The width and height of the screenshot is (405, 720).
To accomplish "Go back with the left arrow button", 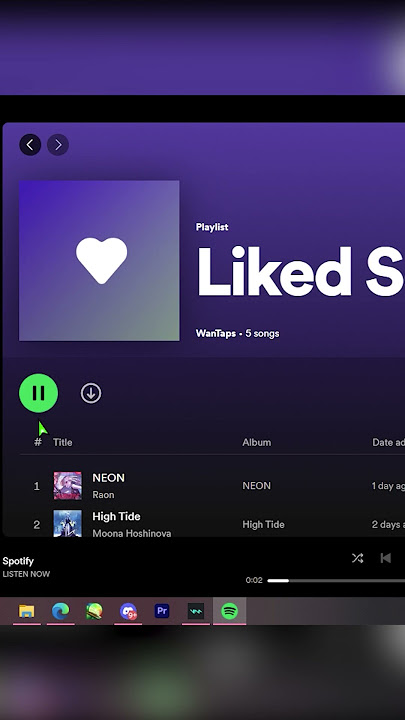I will click(30, 145).
